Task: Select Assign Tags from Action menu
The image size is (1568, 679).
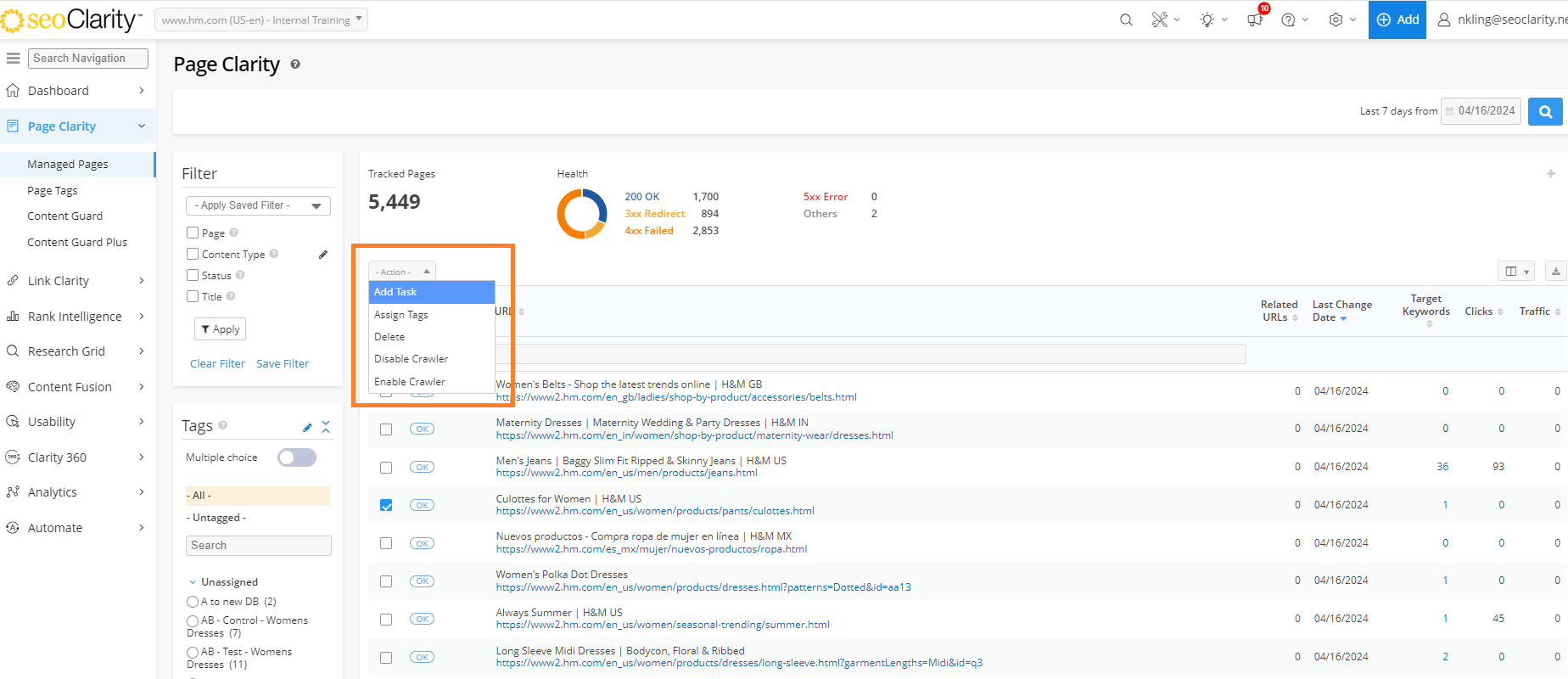Action: pos(401,315)
